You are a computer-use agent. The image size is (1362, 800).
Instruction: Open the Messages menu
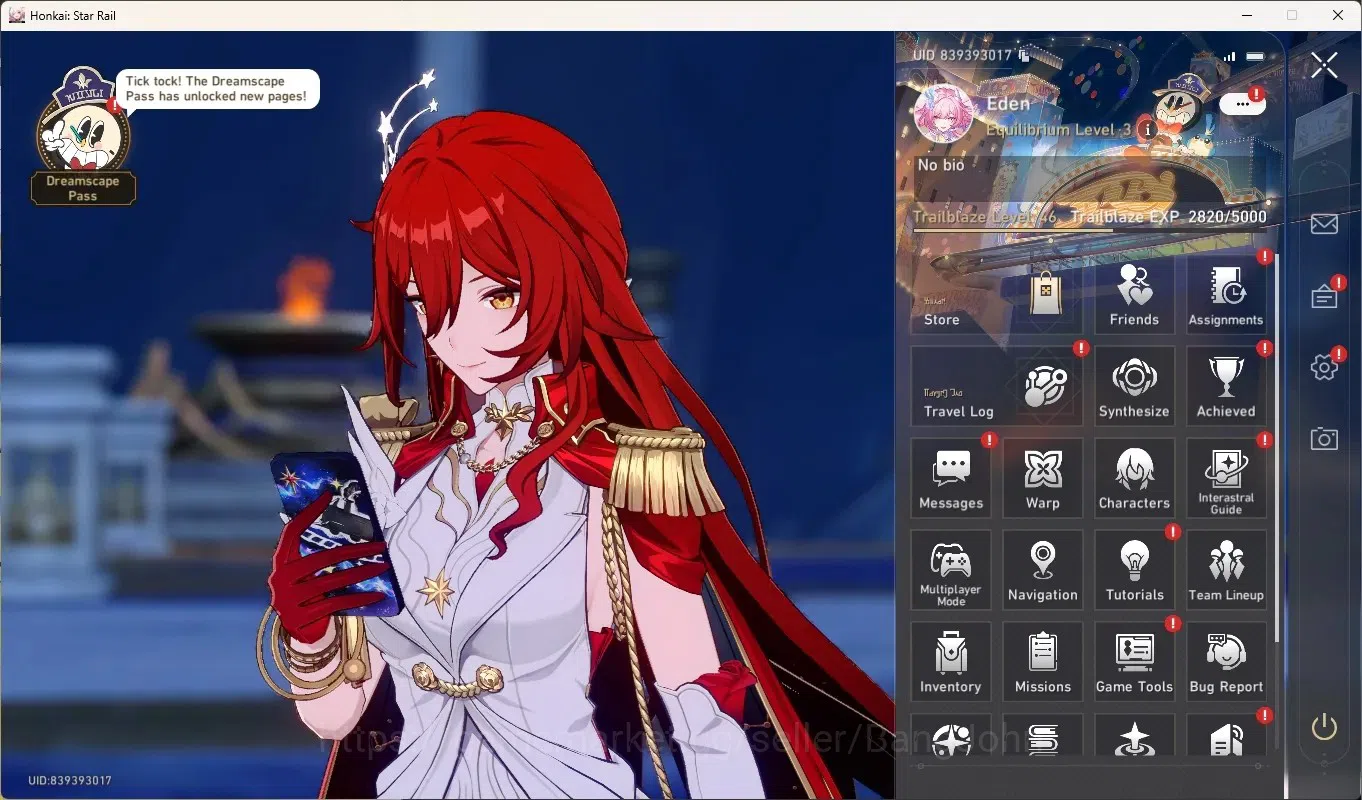pyautogui.click(x=951, y=478)
